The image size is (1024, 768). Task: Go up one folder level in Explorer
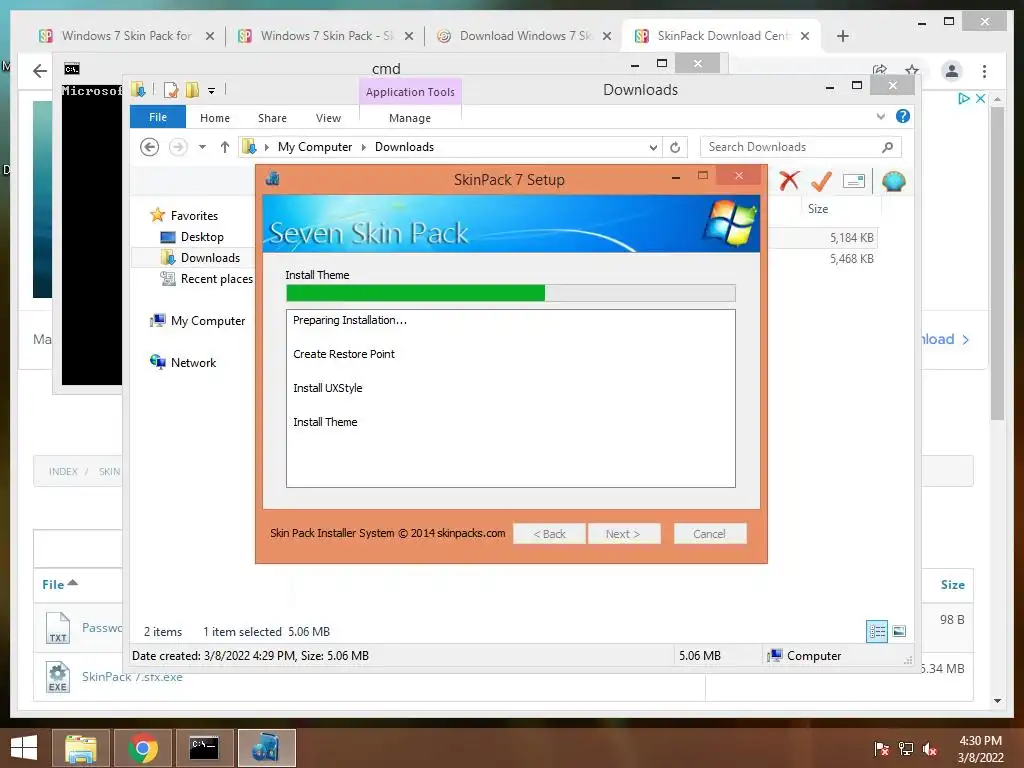click(225, 147)
